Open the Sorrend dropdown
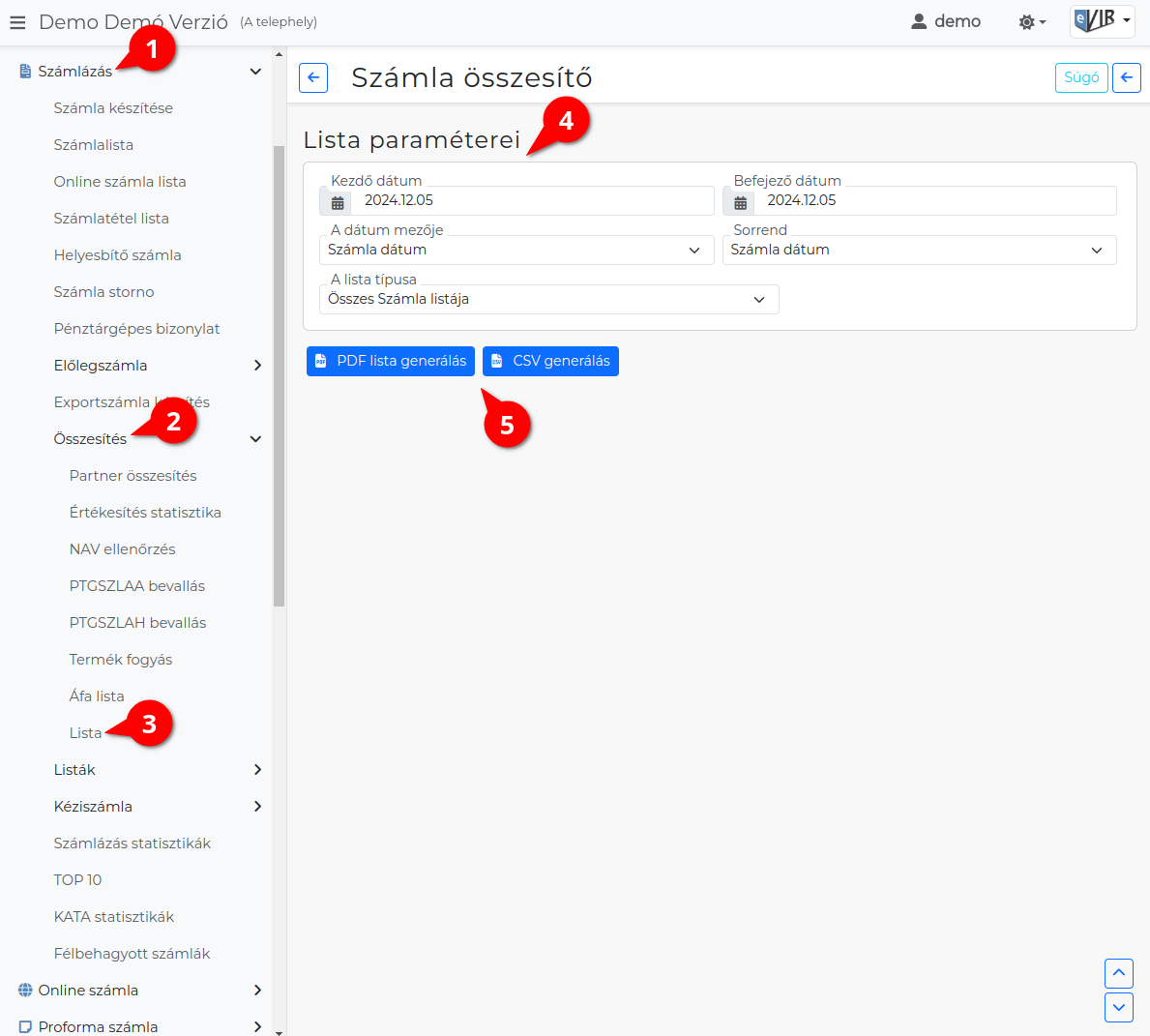The image size is (1150, 1036). 918,251
